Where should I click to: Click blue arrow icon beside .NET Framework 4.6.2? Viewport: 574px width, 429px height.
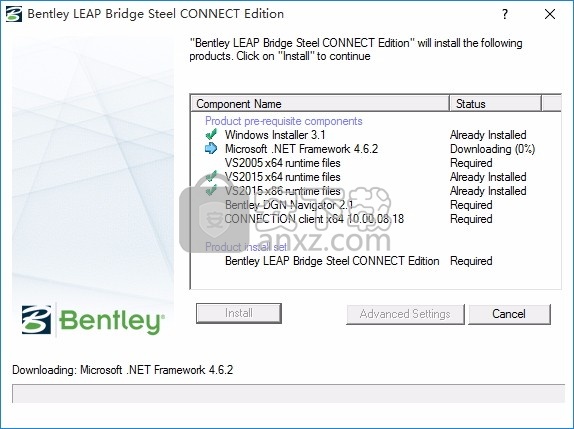[211, 148]
